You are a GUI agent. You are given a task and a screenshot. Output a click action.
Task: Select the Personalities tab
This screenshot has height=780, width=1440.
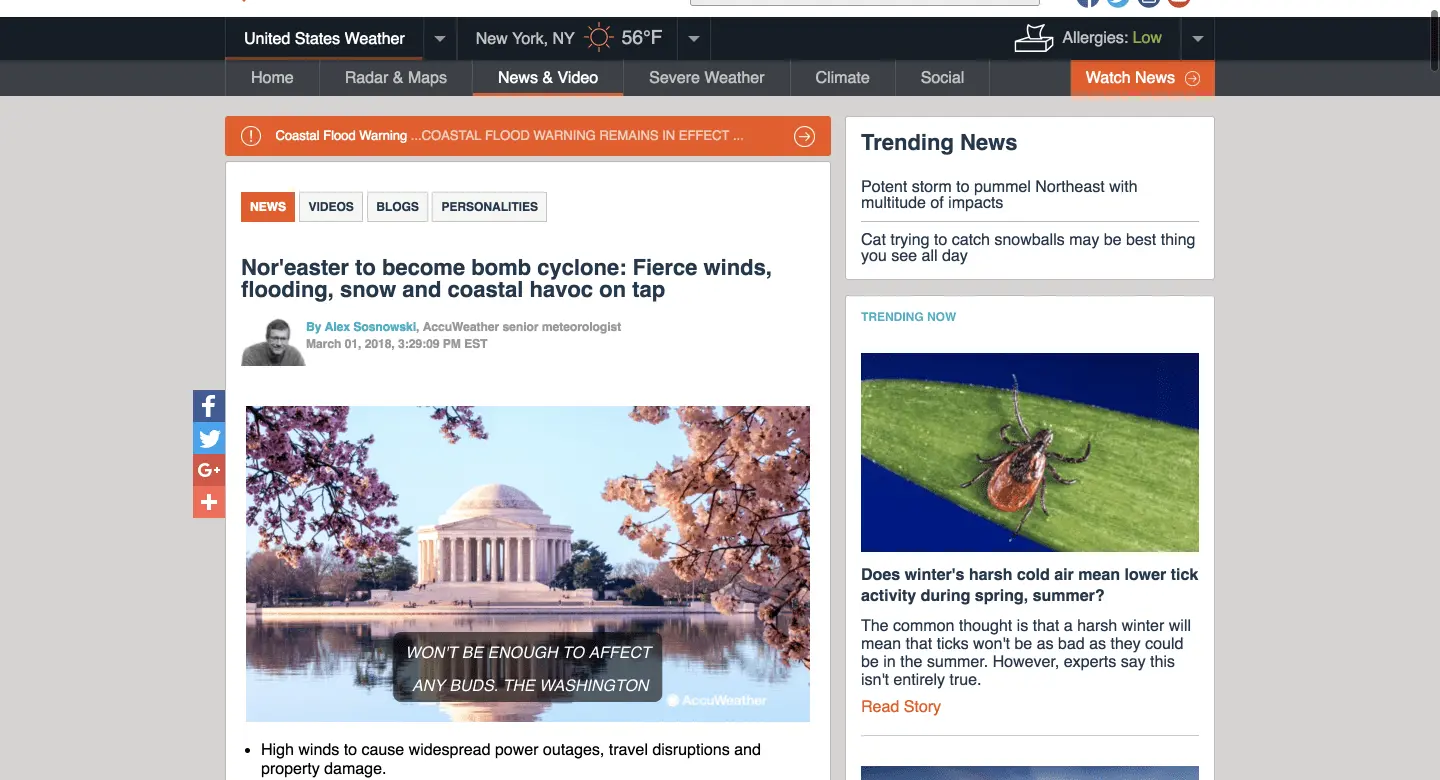(489, 207)
